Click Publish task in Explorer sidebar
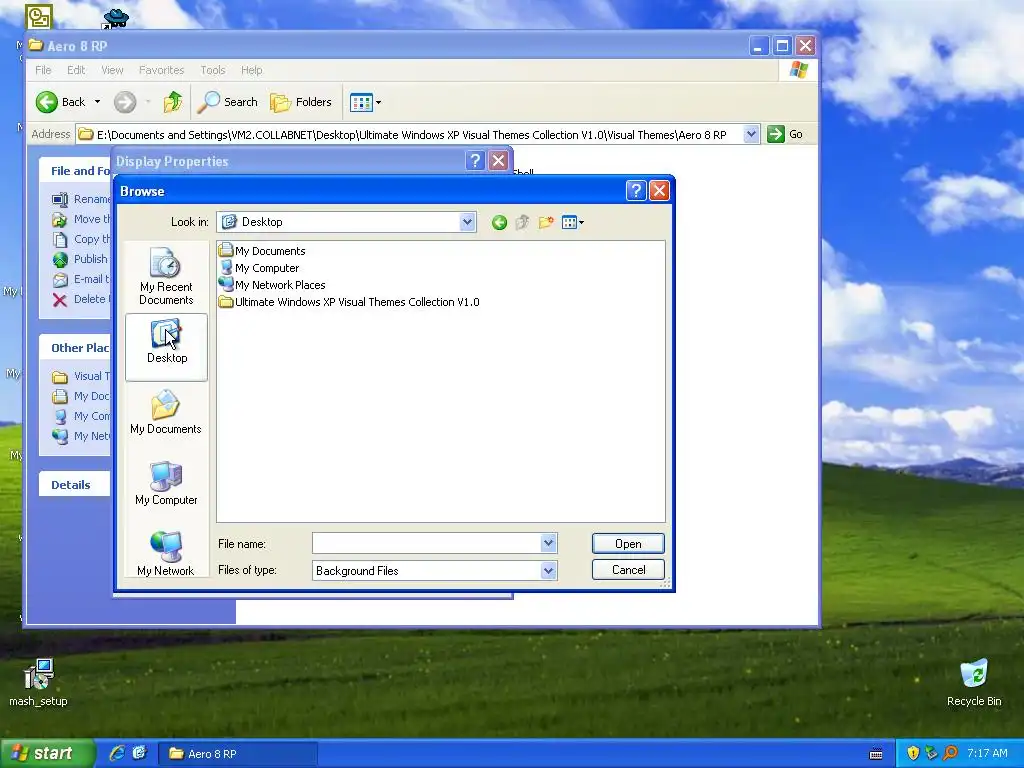 tap(80, 259)
